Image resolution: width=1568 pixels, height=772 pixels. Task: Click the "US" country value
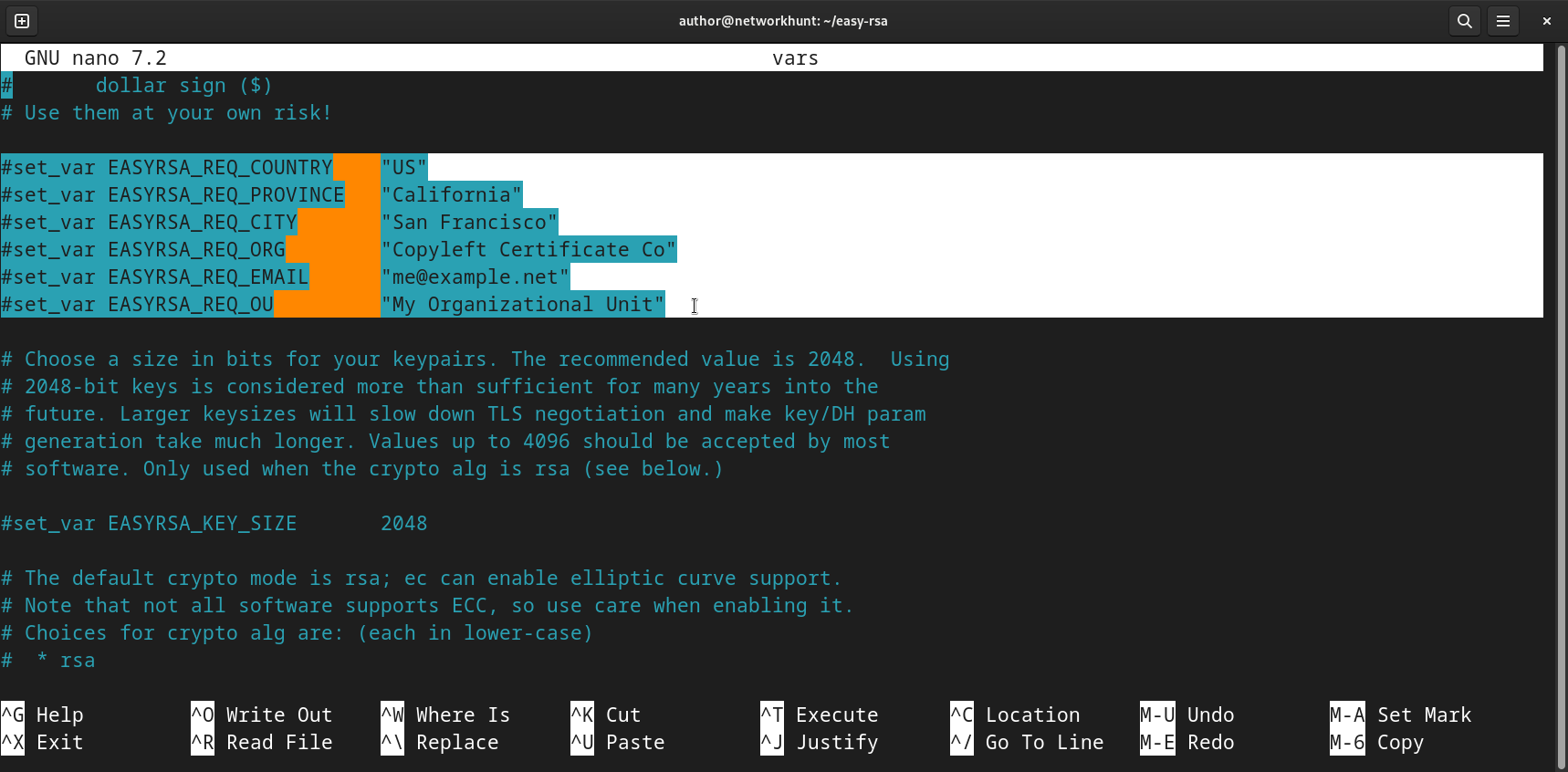404,168
